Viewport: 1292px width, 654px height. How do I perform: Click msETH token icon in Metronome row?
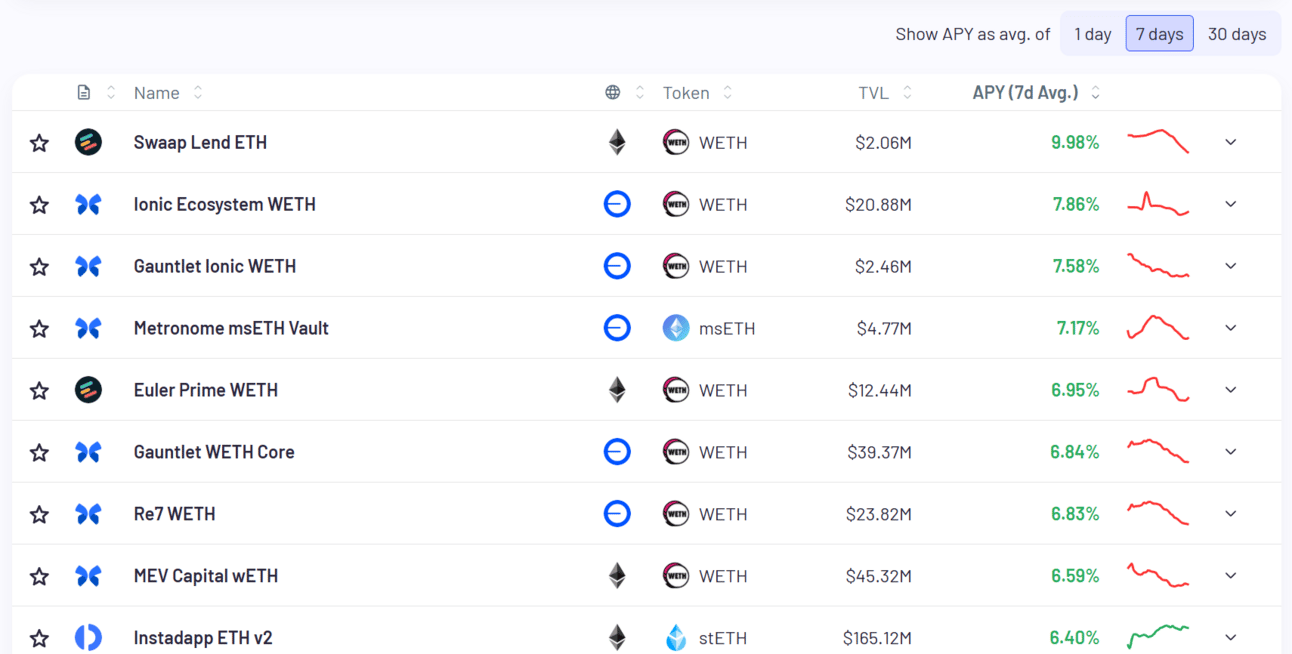(x=676, y=328)
